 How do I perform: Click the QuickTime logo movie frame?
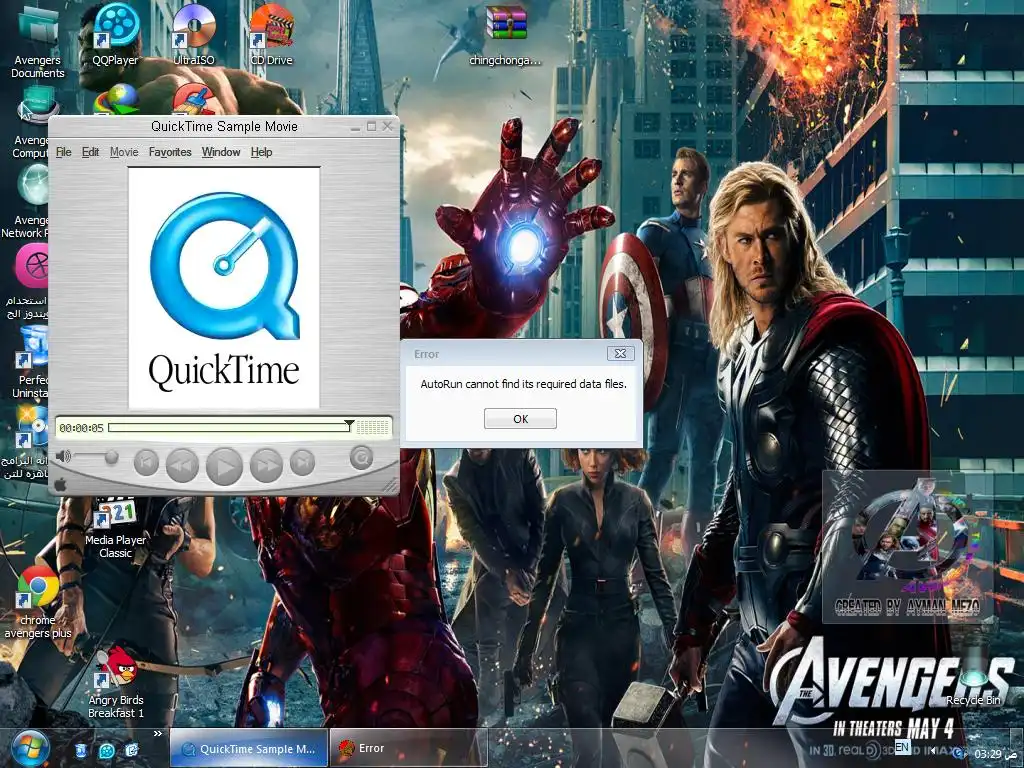[x=224, y=288]
